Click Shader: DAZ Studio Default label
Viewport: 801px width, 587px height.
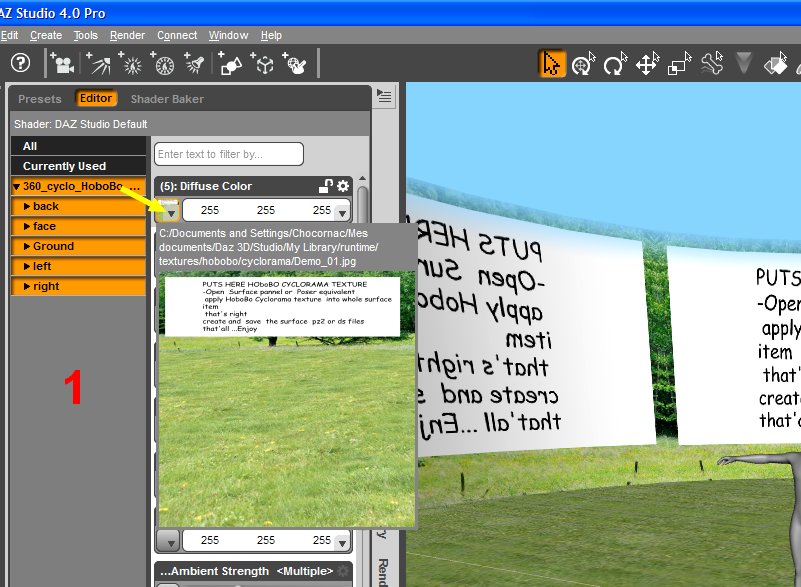click(81, 124)
